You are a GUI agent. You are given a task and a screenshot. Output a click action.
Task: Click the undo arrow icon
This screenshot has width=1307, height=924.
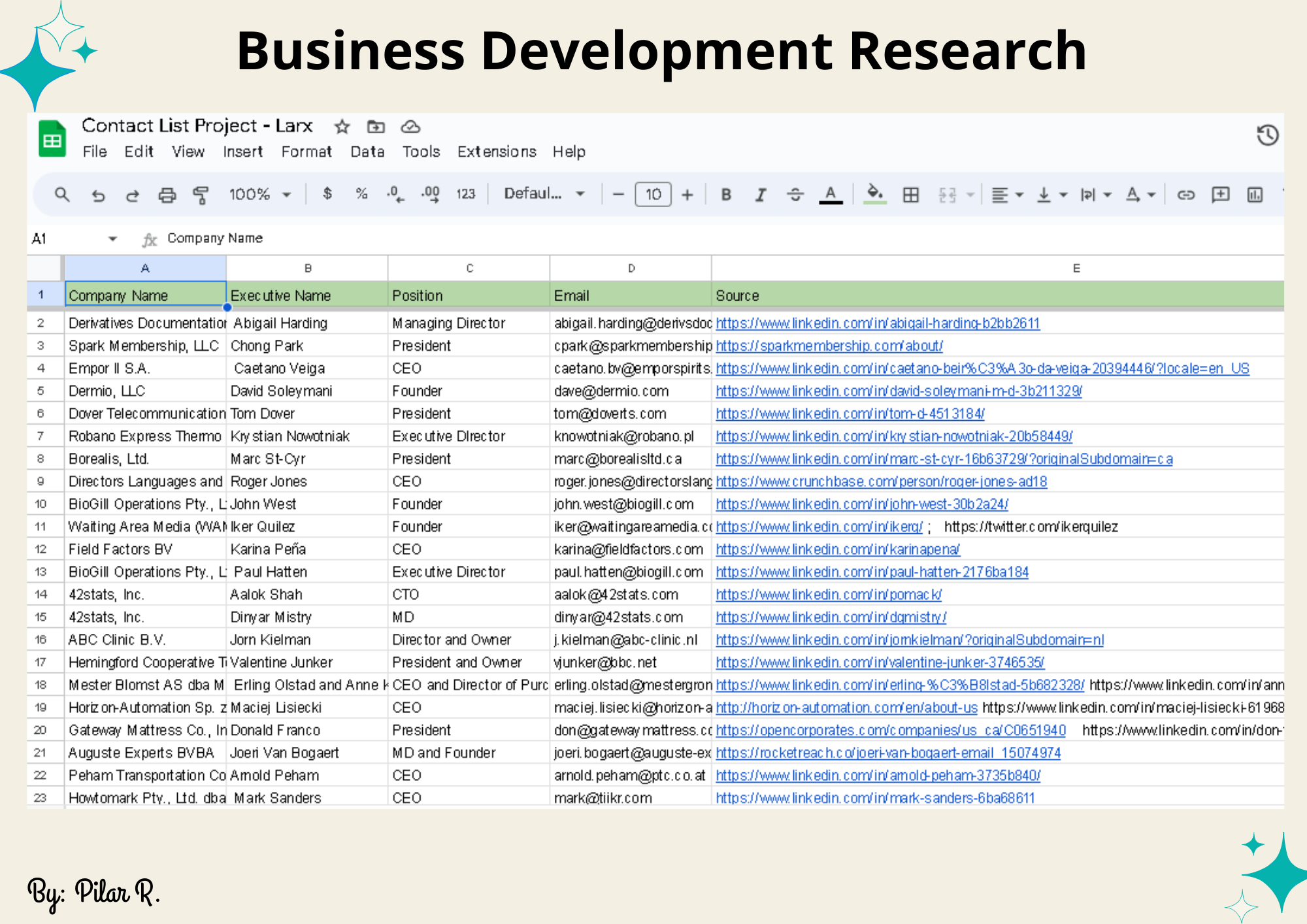coord(98,195)
